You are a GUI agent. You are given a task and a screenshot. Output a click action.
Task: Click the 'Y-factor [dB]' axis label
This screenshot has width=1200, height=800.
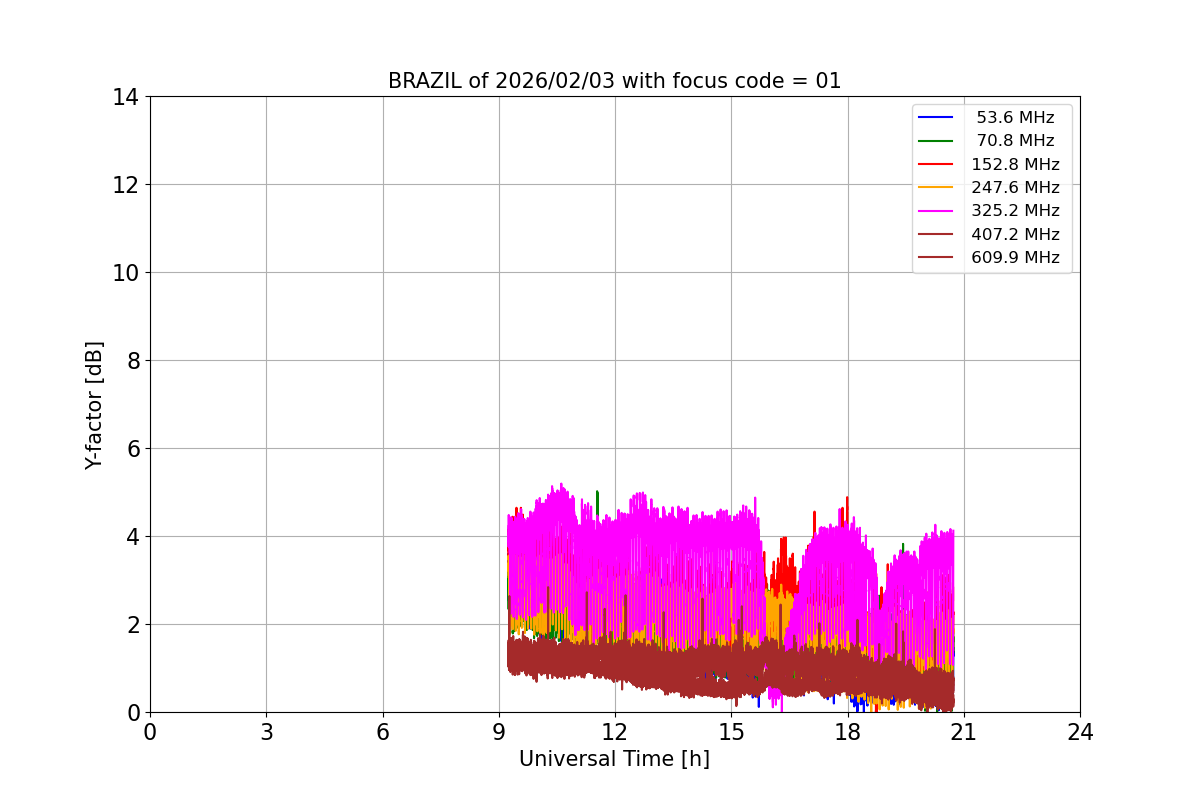(94, 405)
